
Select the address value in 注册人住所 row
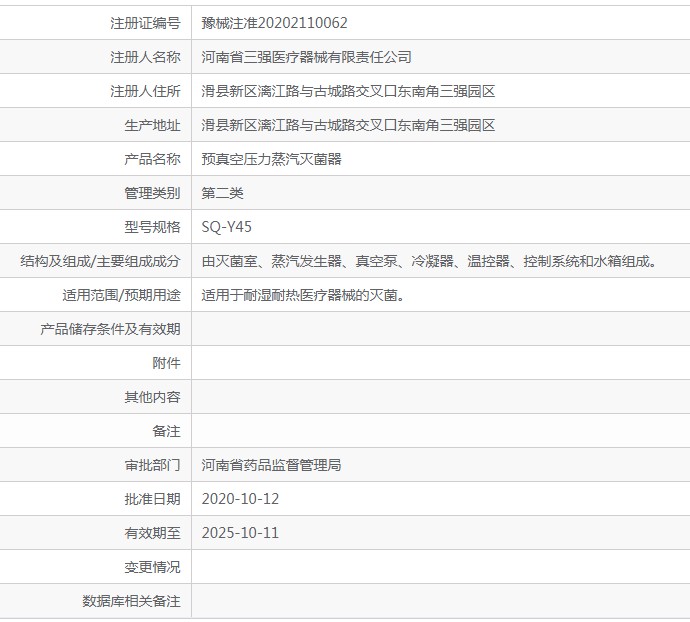(x=348, y=91)
